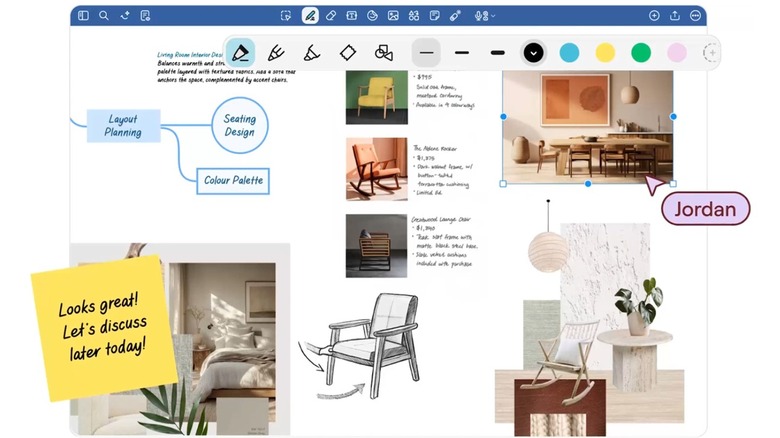Click the microphone recording icon
This screenshot has height=438, width=780.
(x=479, y=16)
